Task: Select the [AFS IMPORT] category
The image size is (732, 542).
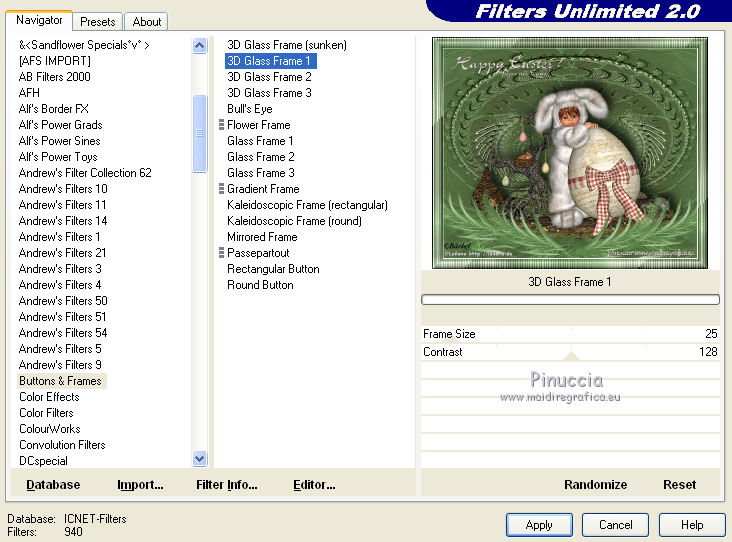Action: pos(55,61)
